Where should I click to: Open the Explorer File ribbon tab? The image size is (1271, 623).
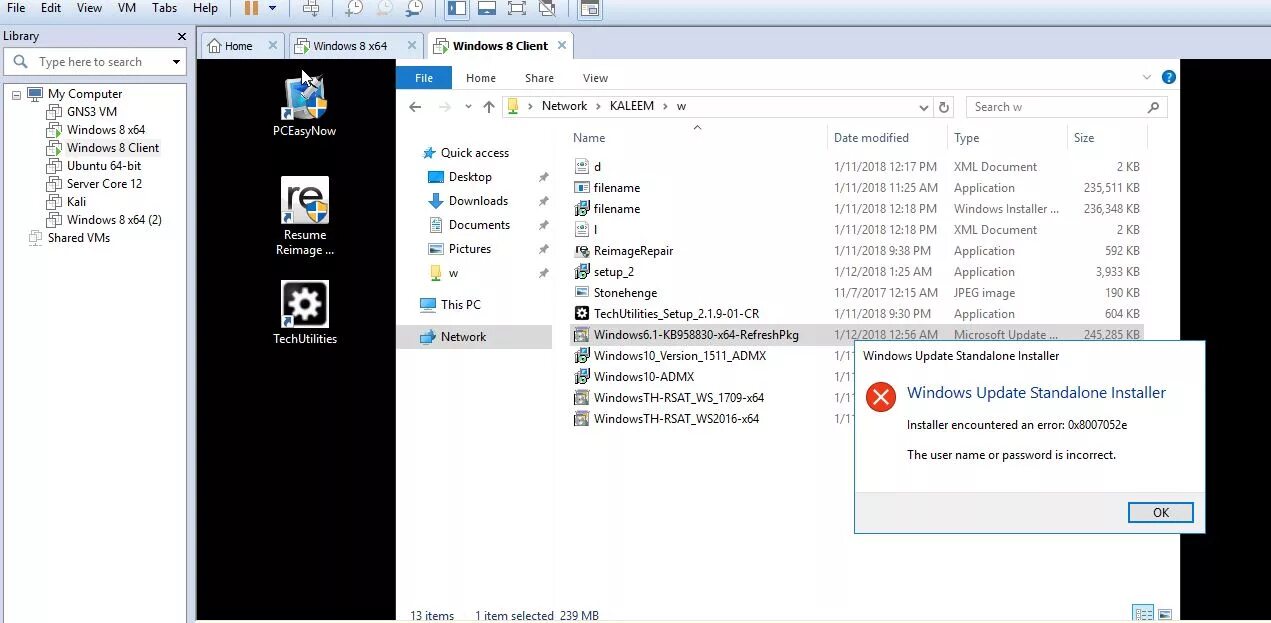[x=424, y=78]
